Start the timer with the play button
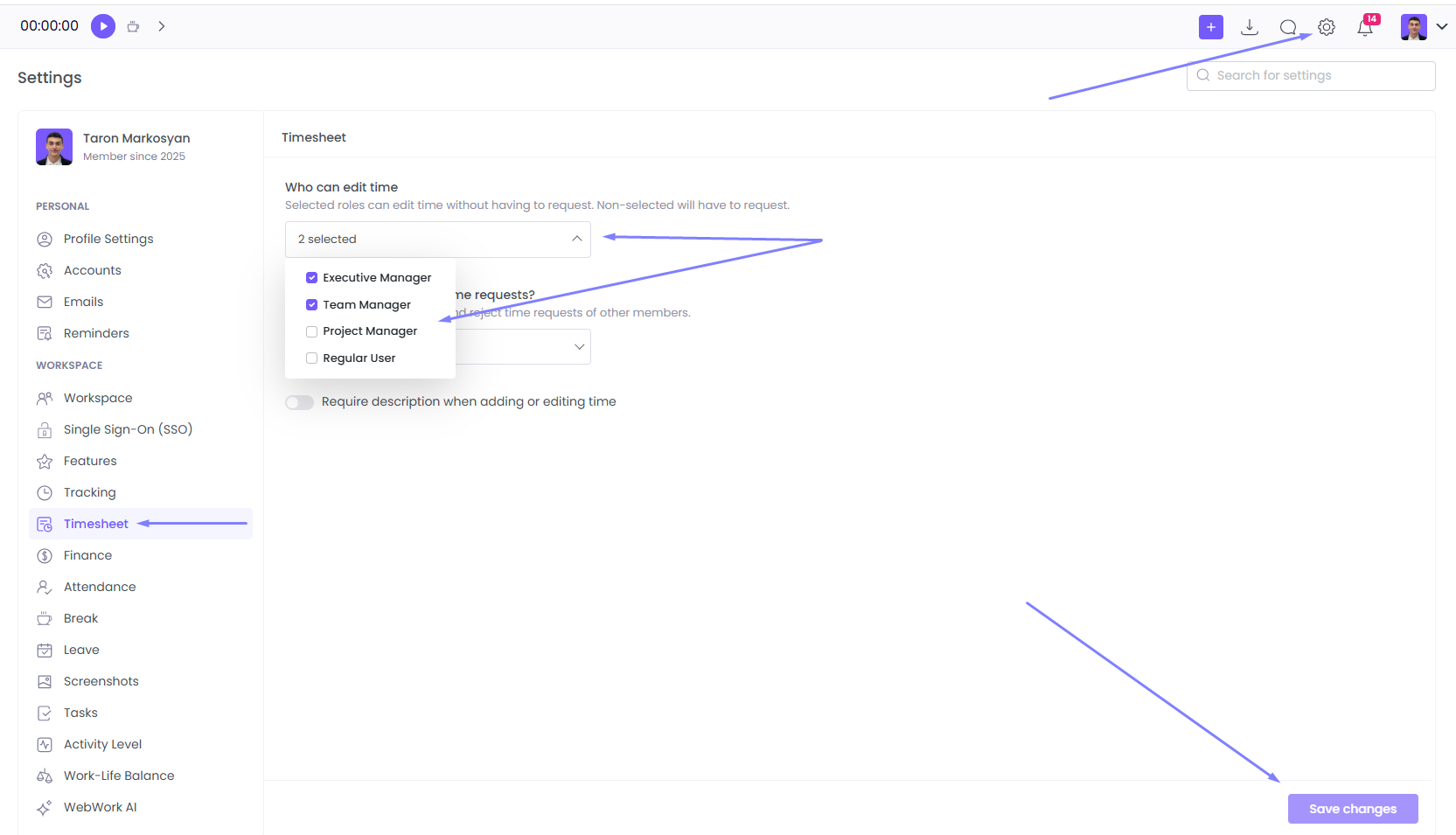This screenshot has width=1456, height=835. (x=102, y=26)
